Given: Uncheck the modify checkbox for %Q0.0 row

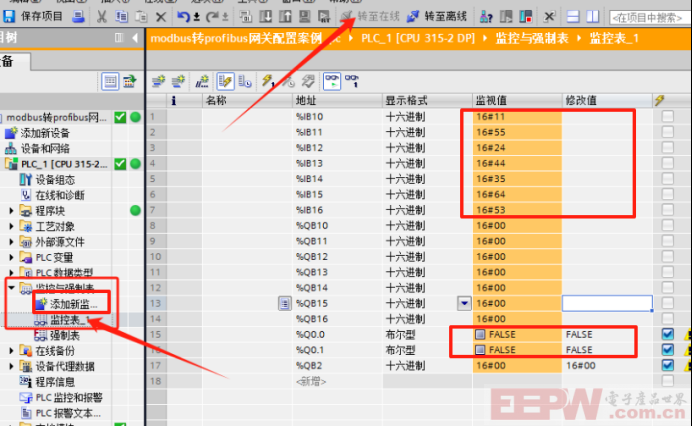Looking at the screenshot, I should coord(668,334).
